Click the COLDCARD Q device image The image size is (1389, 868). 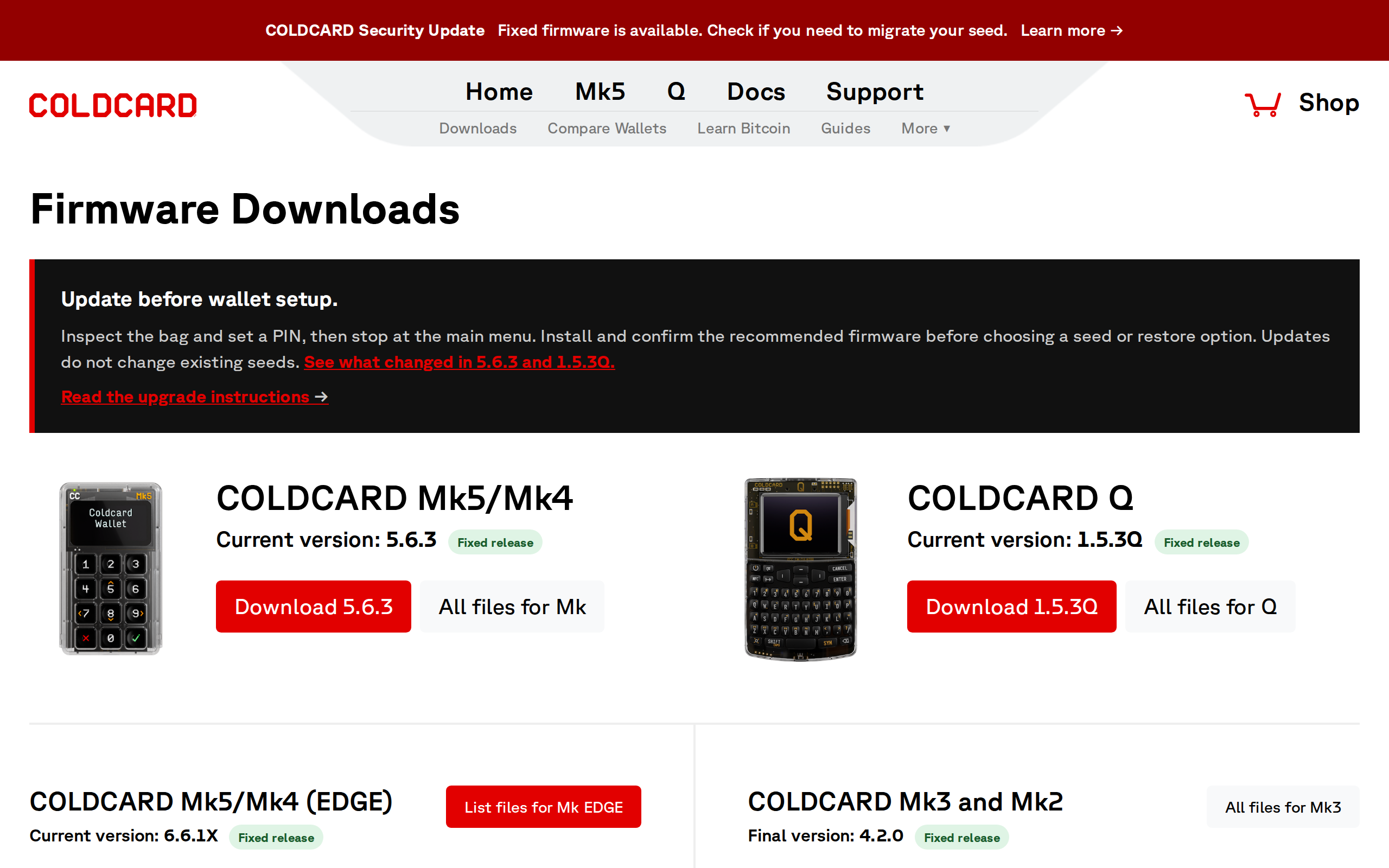(801, 569)
